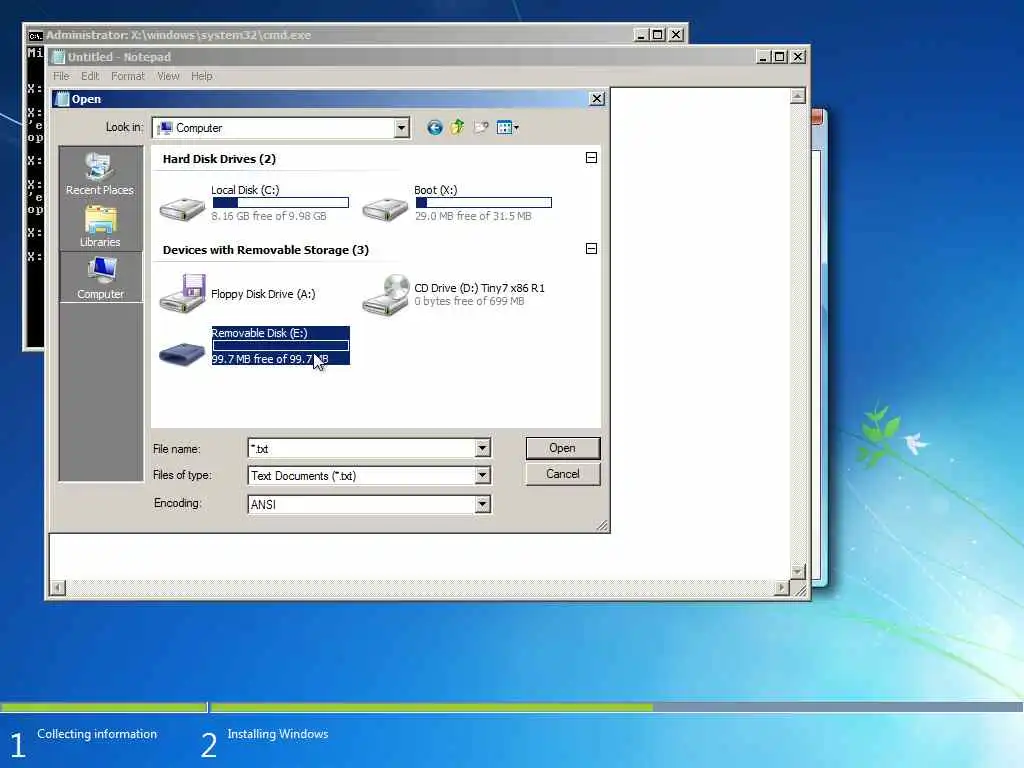
Task: Click the CD Drive (D:) Tiny7 label
Action: [479, 288]
